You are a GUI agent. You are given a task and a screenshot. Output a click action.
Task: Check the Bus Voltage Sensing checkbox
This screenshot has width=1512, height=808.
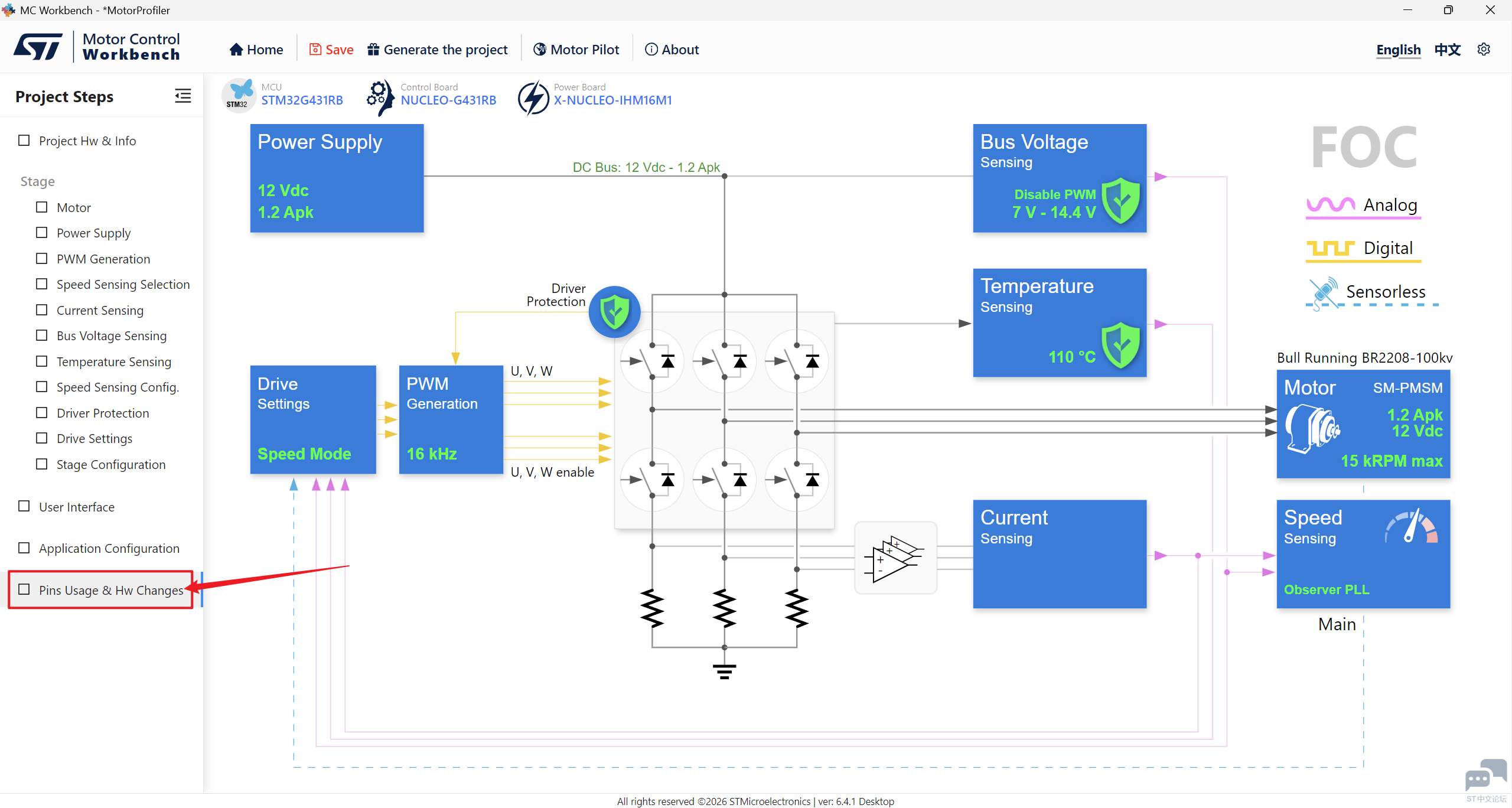coord(42,335)
